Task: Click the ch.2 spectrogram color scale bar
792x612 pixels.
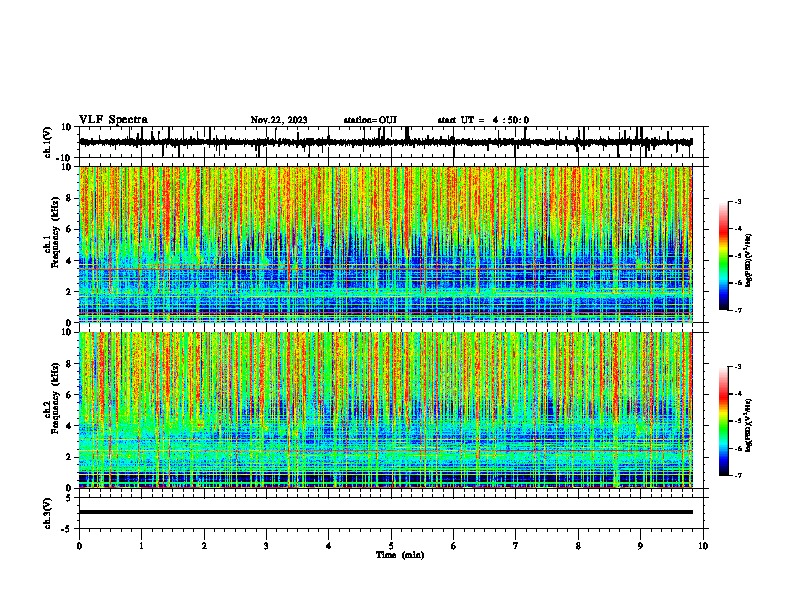Action: click(723, 421)
